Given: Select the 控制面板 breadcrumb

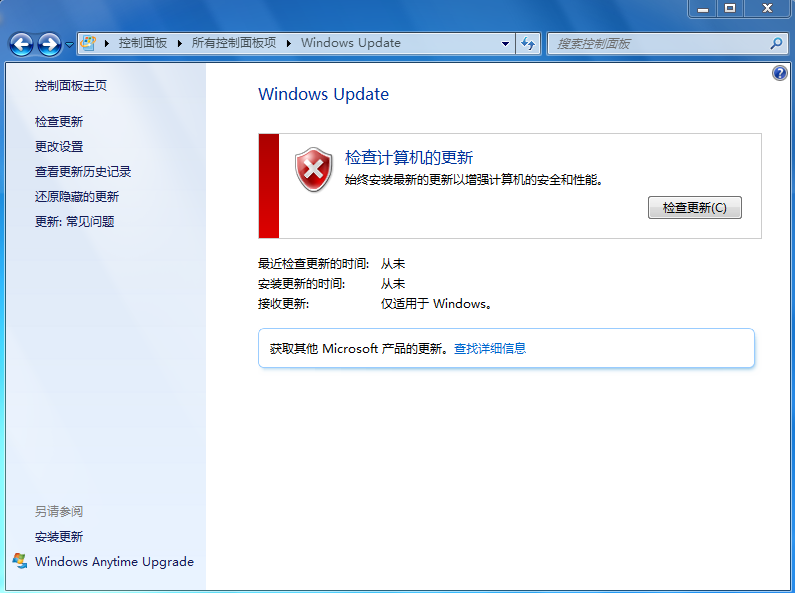Looking at the screenshot, I should coord(143,43).
